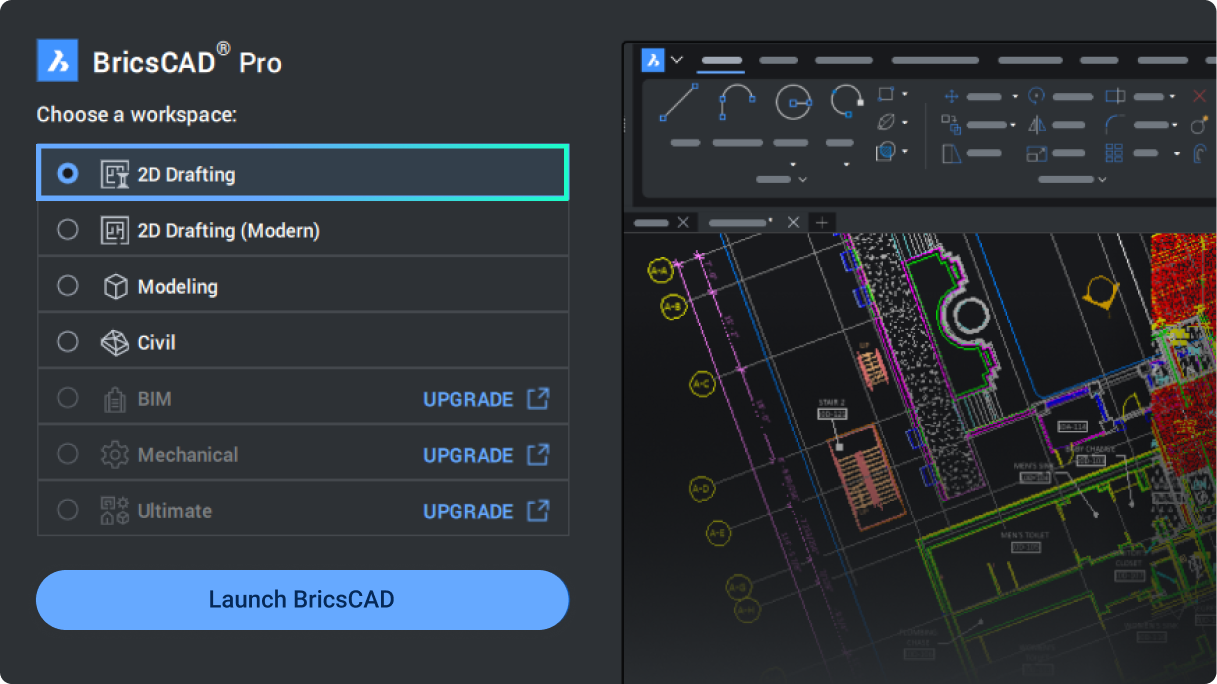Select the Rectangle tool
1217x684 pixels.
[x=886, y=95]
